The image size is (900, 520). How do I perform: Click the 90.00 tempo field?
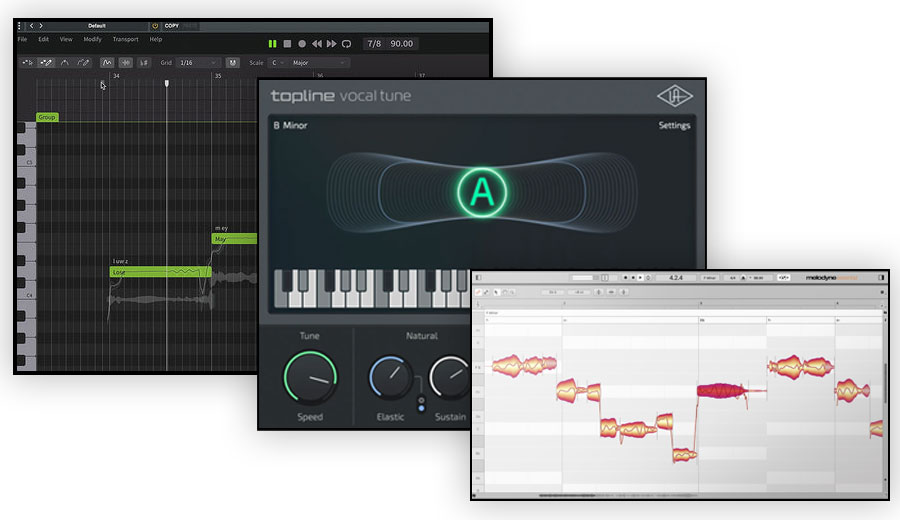click(x=402, y=44)
